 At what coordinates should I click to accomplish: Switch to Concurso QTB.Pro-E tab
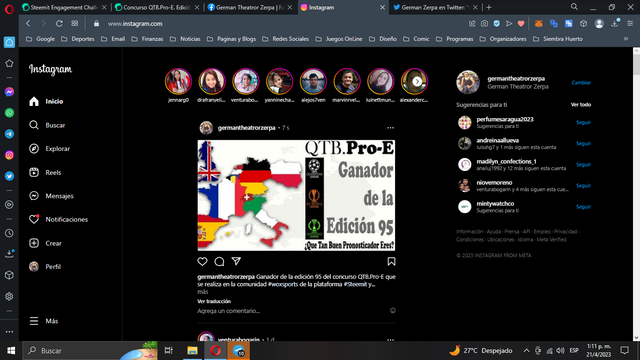click(158, 7)
